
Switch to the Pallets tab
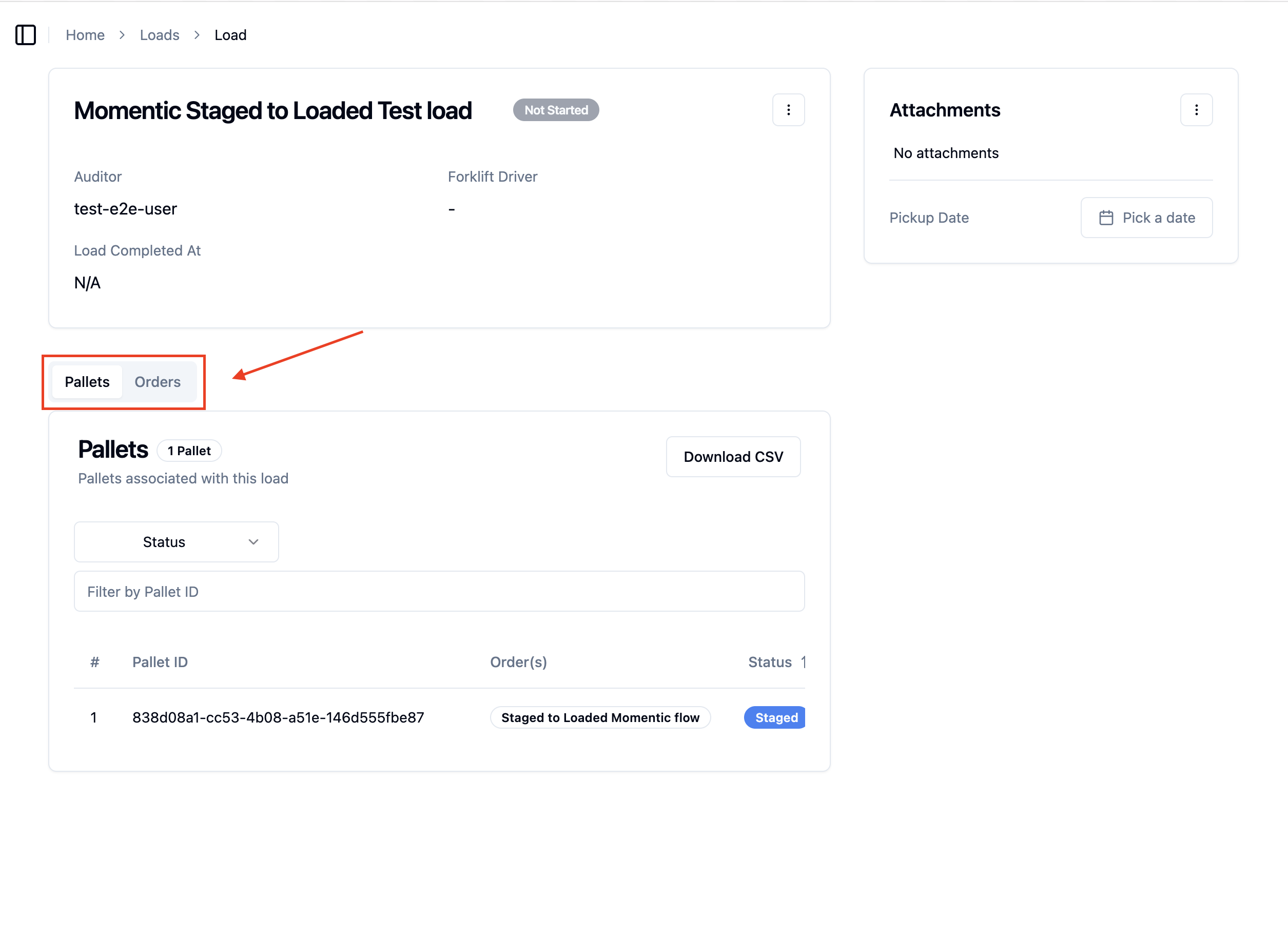click(87, 382)
